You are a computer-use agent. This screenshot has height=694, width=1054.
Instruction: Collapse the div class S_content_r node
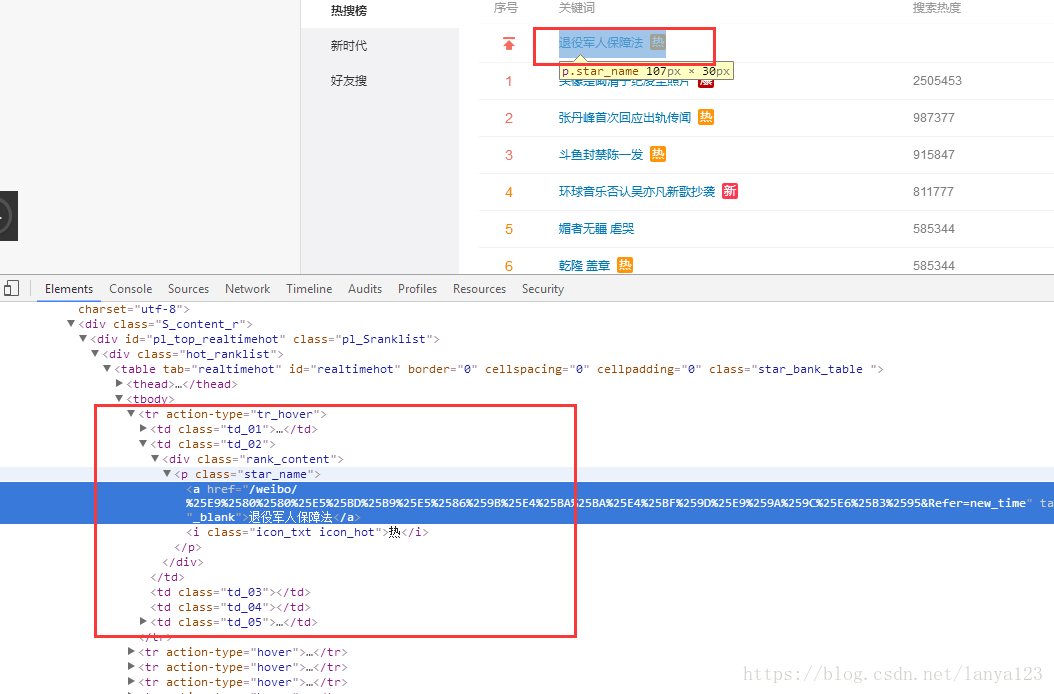[71, 323]
